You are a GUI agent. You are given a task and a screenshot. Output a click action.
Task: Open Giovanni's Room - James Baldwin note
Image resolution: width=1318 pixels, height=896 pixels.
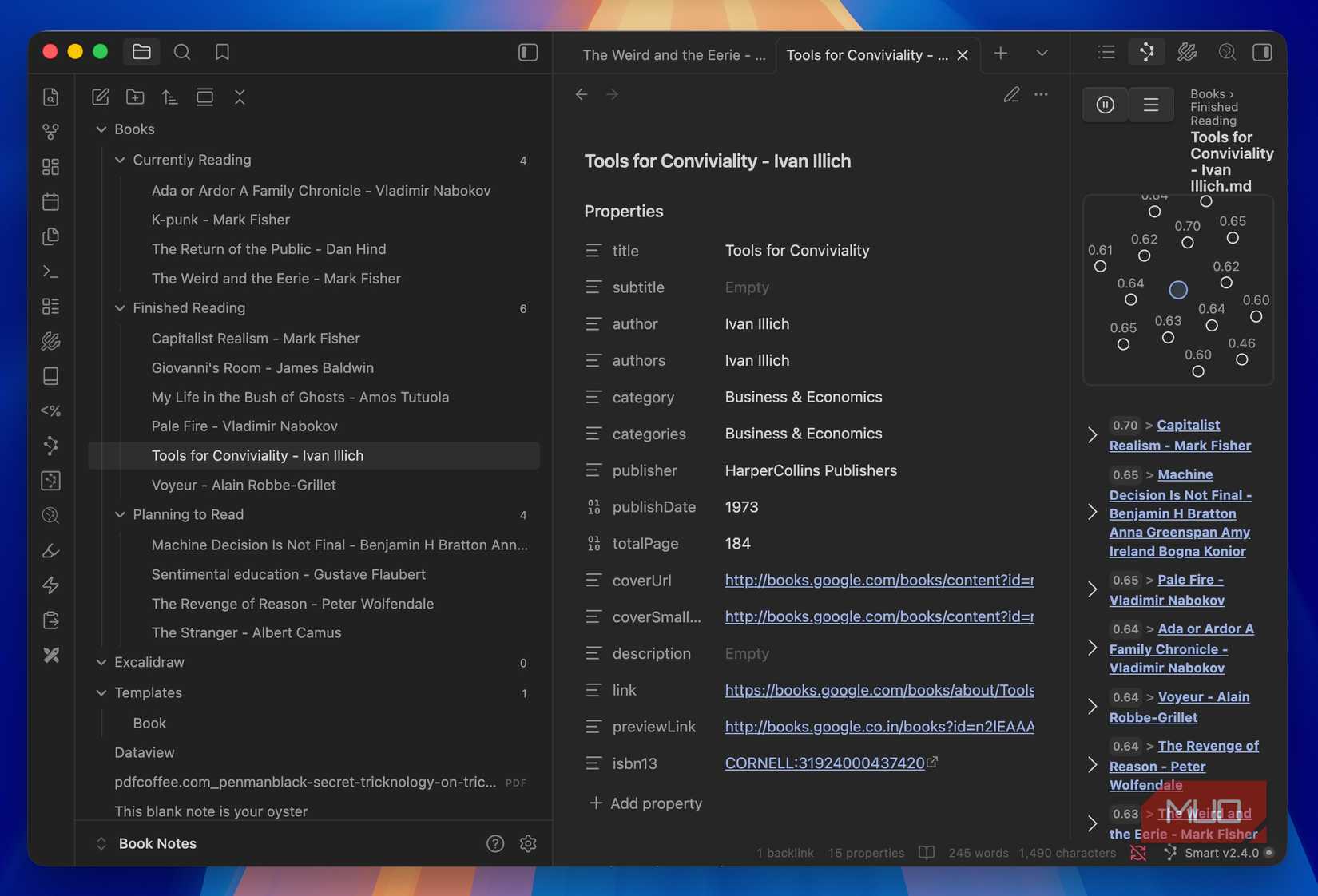point(263,367)
